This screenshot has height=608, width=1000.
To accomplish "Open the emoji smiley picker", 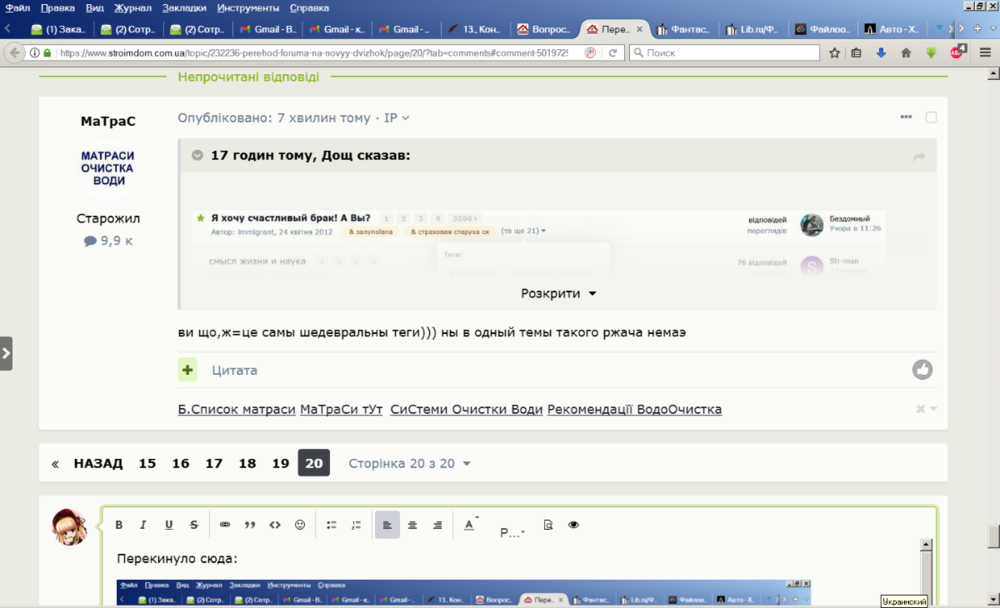I will [x=300, y=525].
